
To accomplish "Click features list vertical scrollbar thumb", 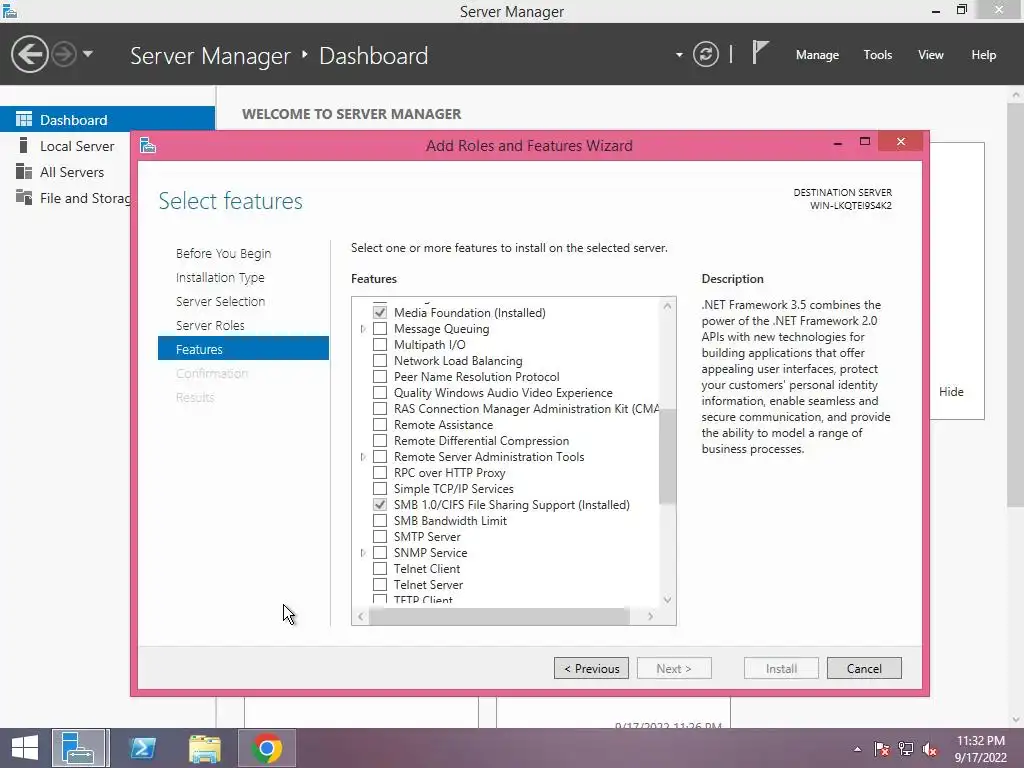I will point(667,456).
